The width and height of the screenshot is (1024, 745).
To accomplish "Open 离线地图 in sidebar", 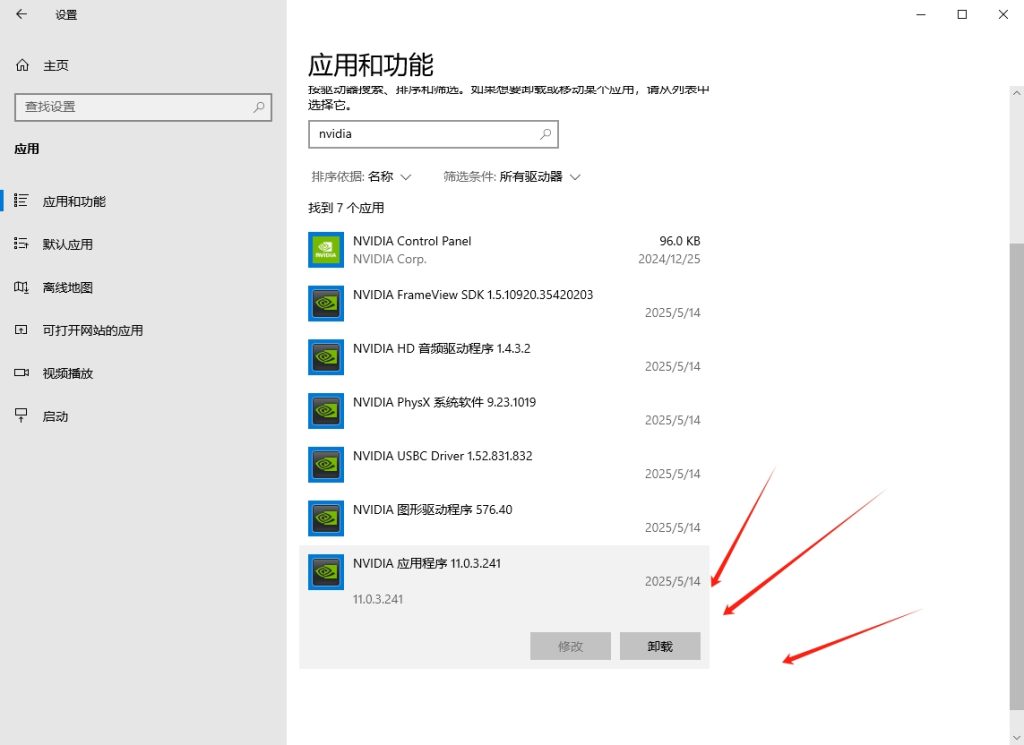I will (x=67, y=287).
